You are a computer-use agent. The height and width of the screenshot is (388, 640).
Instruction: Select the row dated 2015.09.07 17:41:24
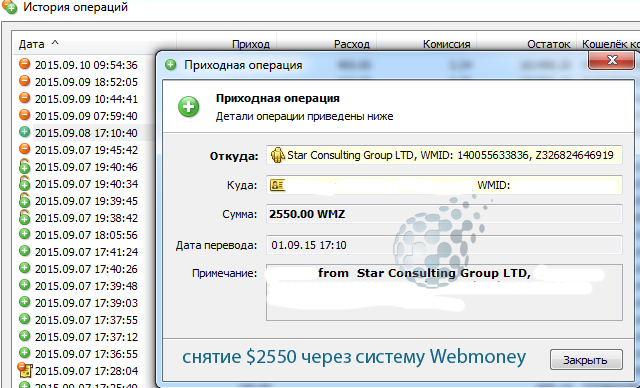pos(86,252)
